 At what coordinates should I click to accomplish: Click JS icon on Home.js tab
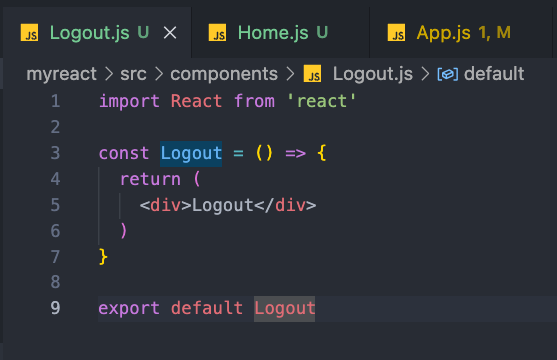[x=217, y=33]
